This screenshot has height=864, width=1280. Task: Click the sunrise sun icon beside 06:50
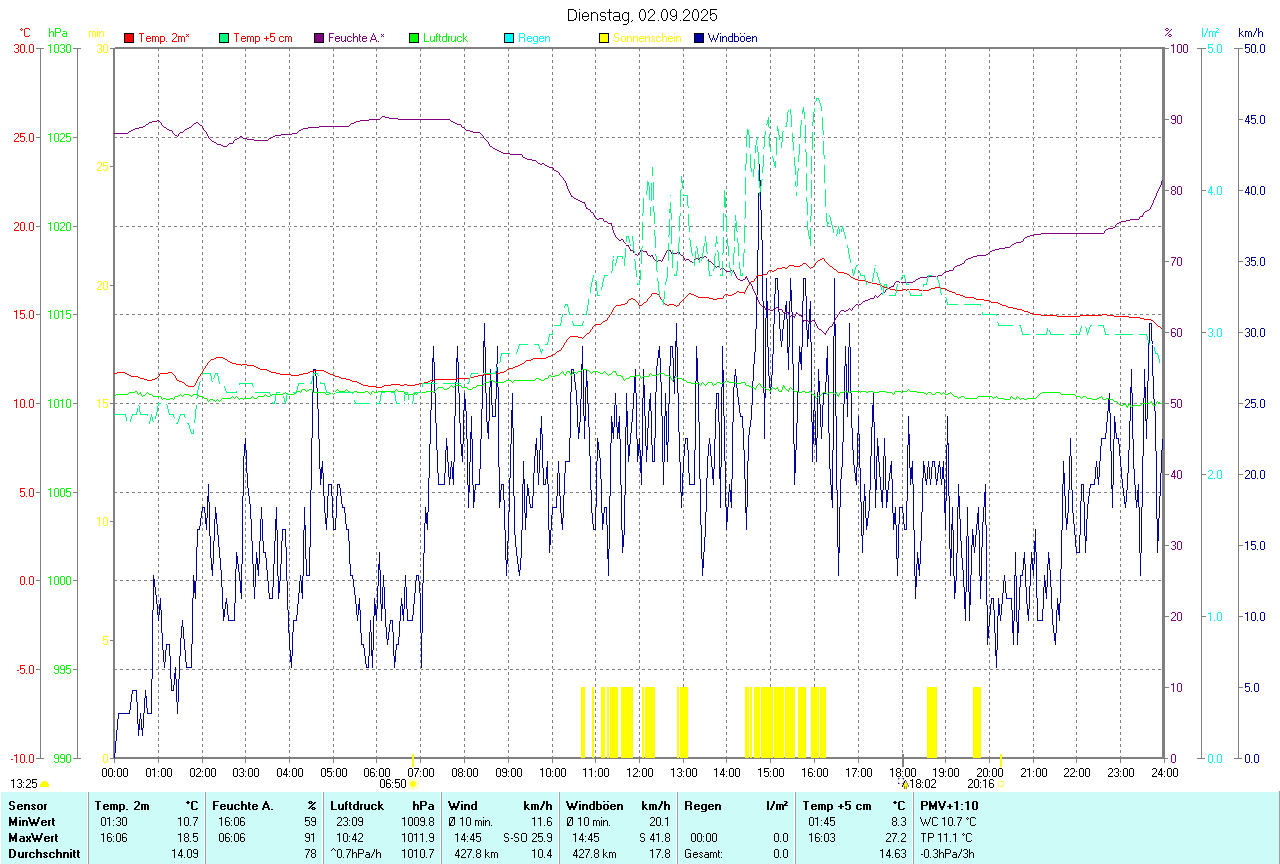[x=412, y=785]
